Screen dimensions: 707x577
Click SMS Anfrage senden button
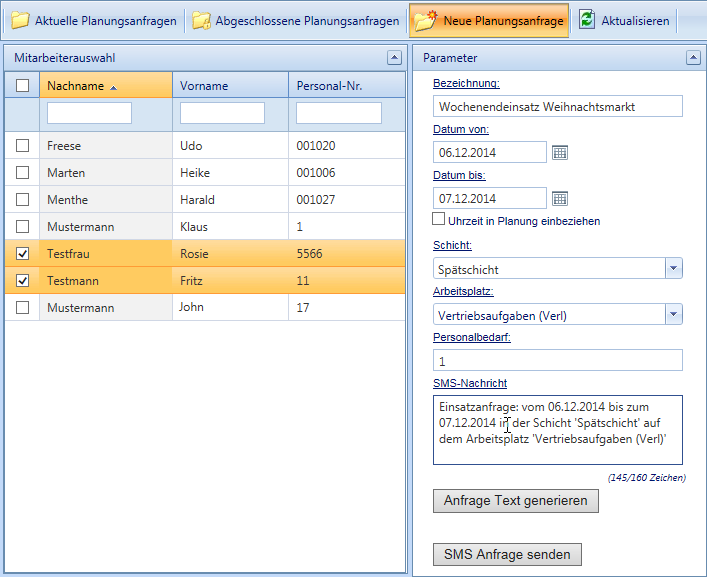click(x=507, y=554)
